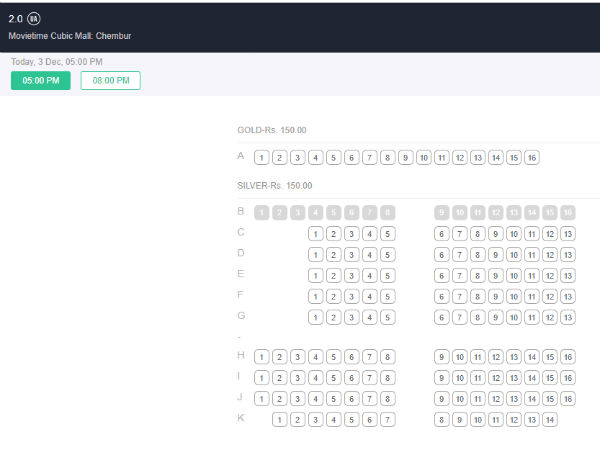Select seat 5 in row D
600x450 pixels.
coord(388,255)
